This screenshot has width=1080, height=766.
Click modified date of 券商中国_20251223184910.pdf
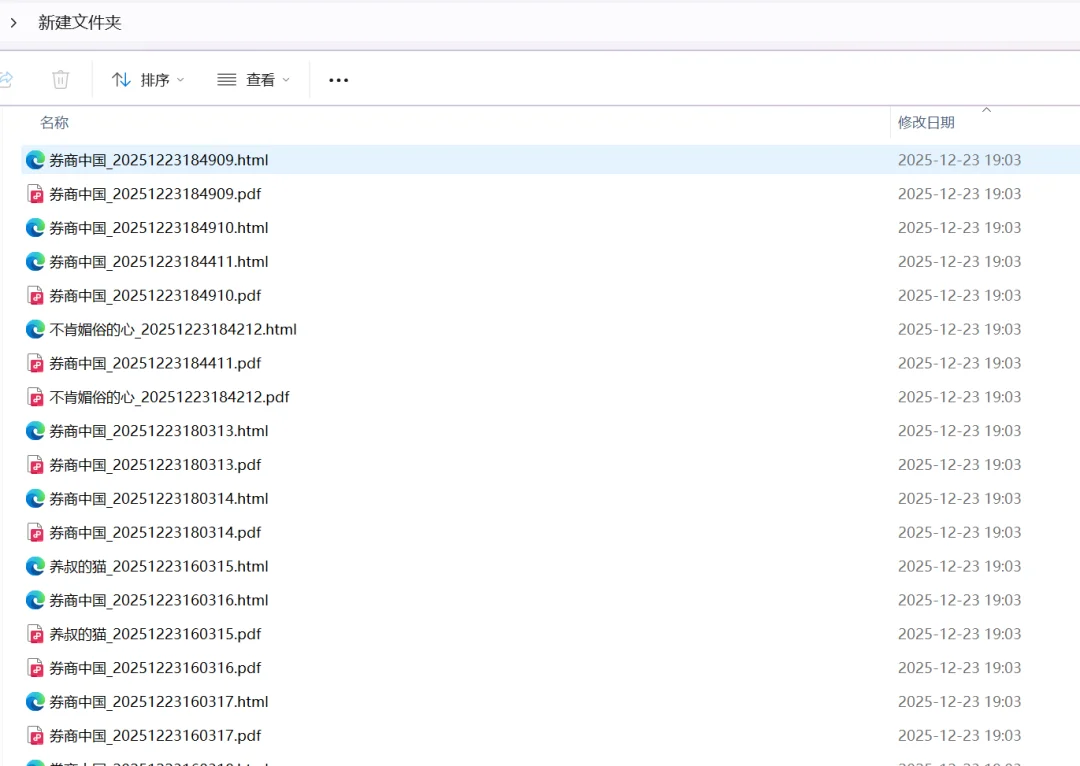(959, 296)
